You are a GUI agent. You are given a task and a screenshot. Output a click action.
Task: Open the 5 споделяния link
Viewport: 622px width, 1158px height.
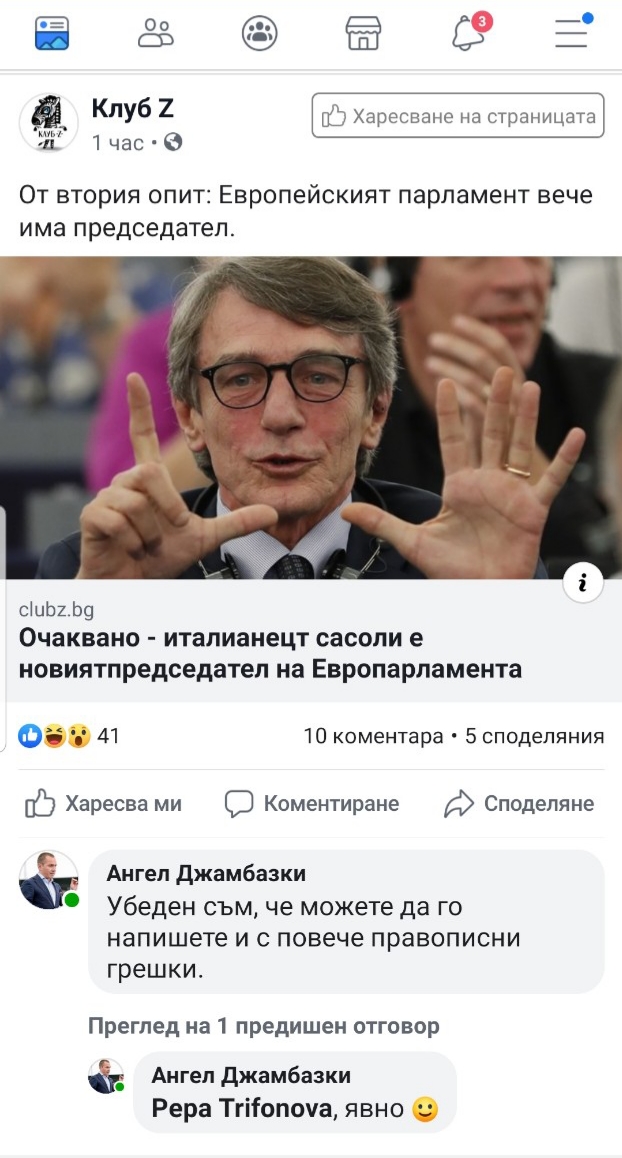[534, 736]
